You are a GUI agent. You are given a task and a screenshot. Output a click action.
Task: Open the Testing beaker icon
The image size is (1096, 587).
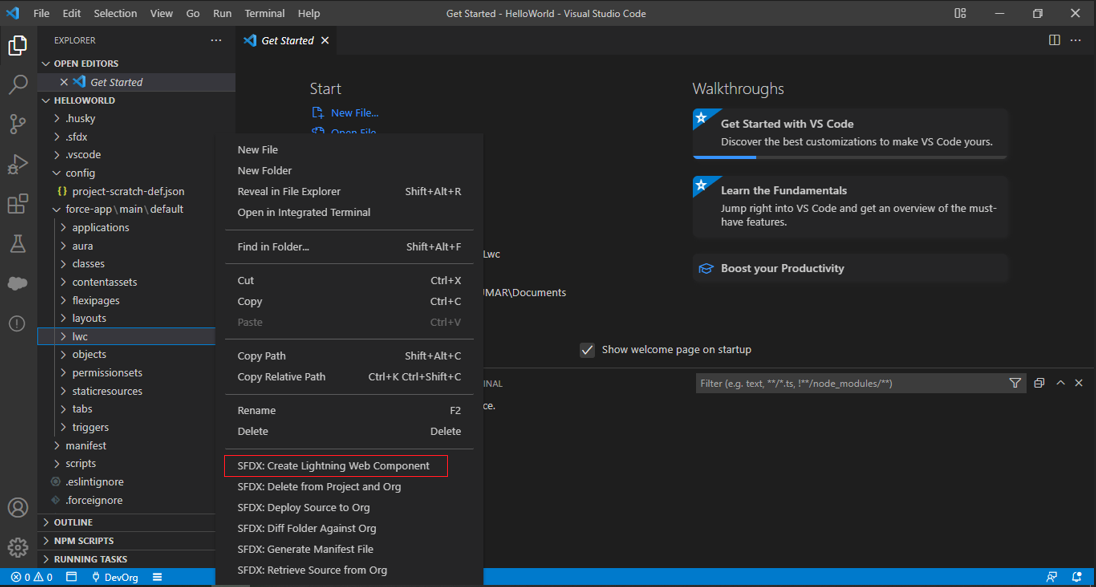(x=17, y=243)
